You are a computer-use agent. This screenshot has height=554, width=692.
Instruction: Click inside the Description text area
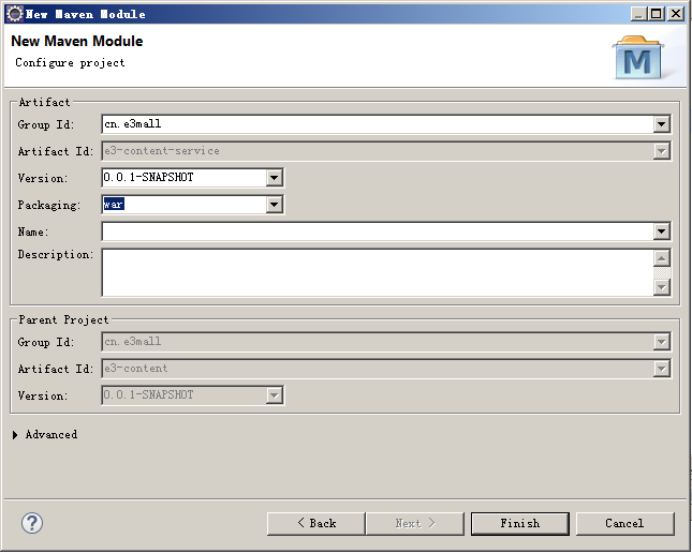(377, 273)
